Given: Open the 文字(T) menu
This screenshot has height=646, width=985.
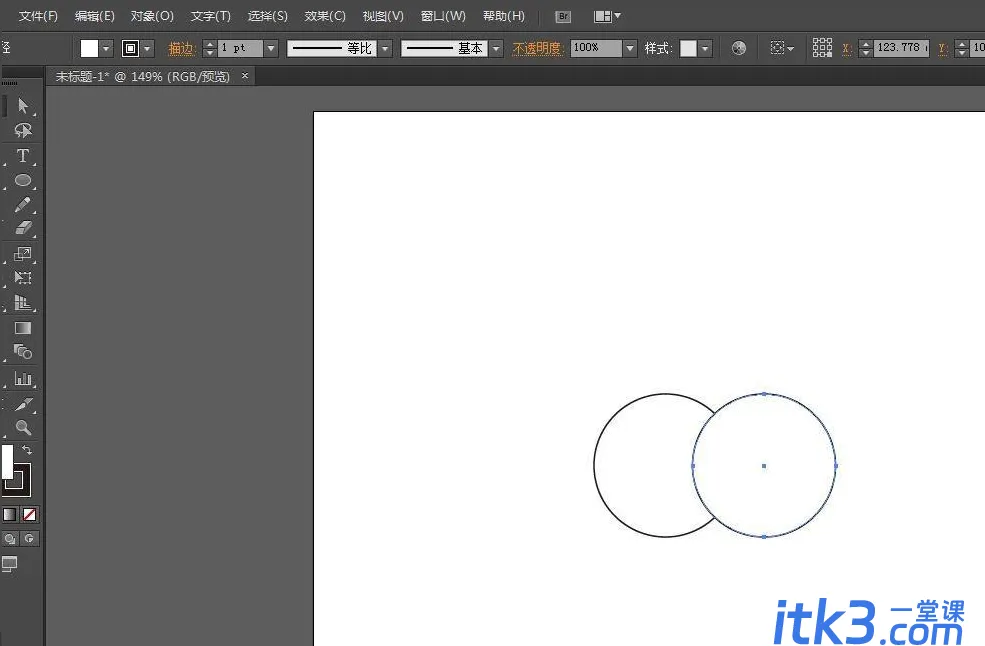Looking at the screenshot, I should point(211,16).
